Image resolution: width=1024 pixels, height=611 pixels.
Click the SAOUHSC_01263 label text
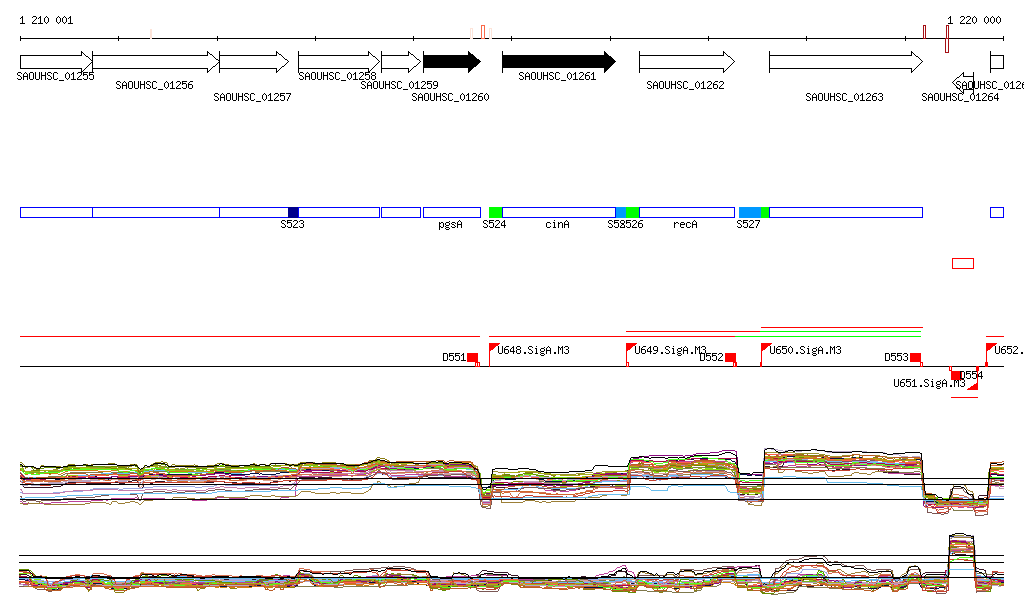[x=844, y=97]
